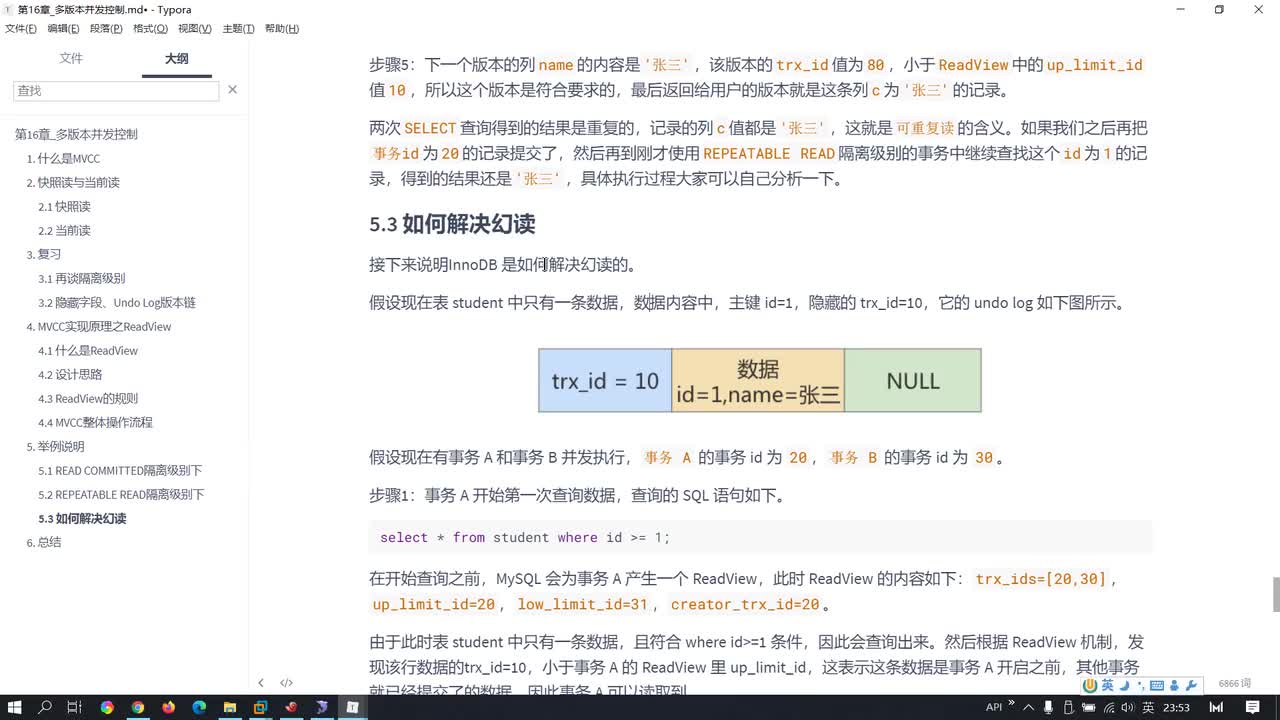Open the 文件(F) menu
The height and width of the screenshot is (720, 1280).
[21, 29]
